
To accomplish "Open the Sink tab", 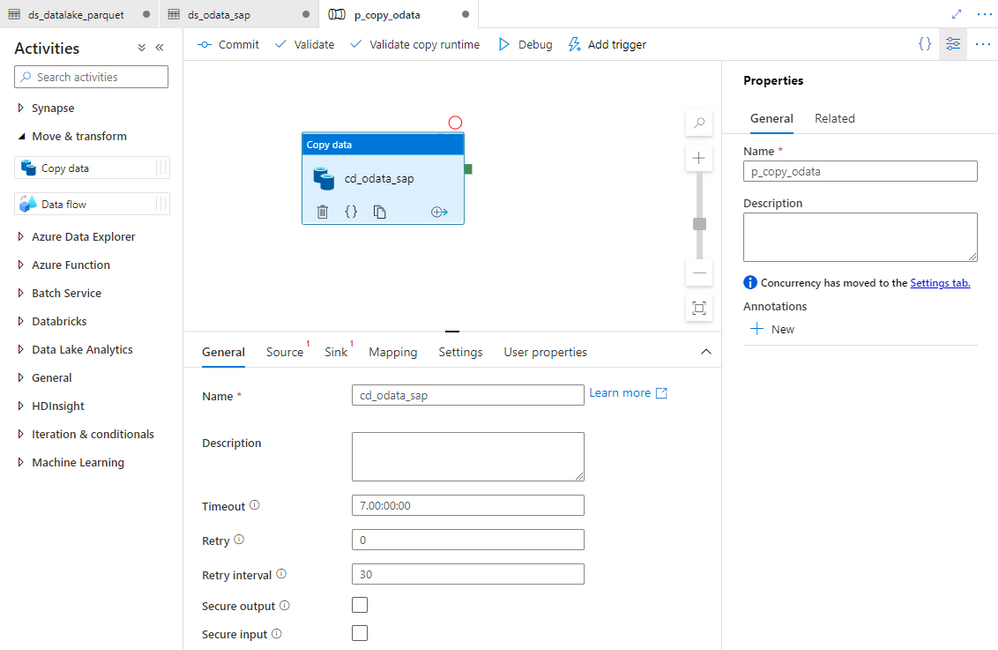I will coord(335,352).
